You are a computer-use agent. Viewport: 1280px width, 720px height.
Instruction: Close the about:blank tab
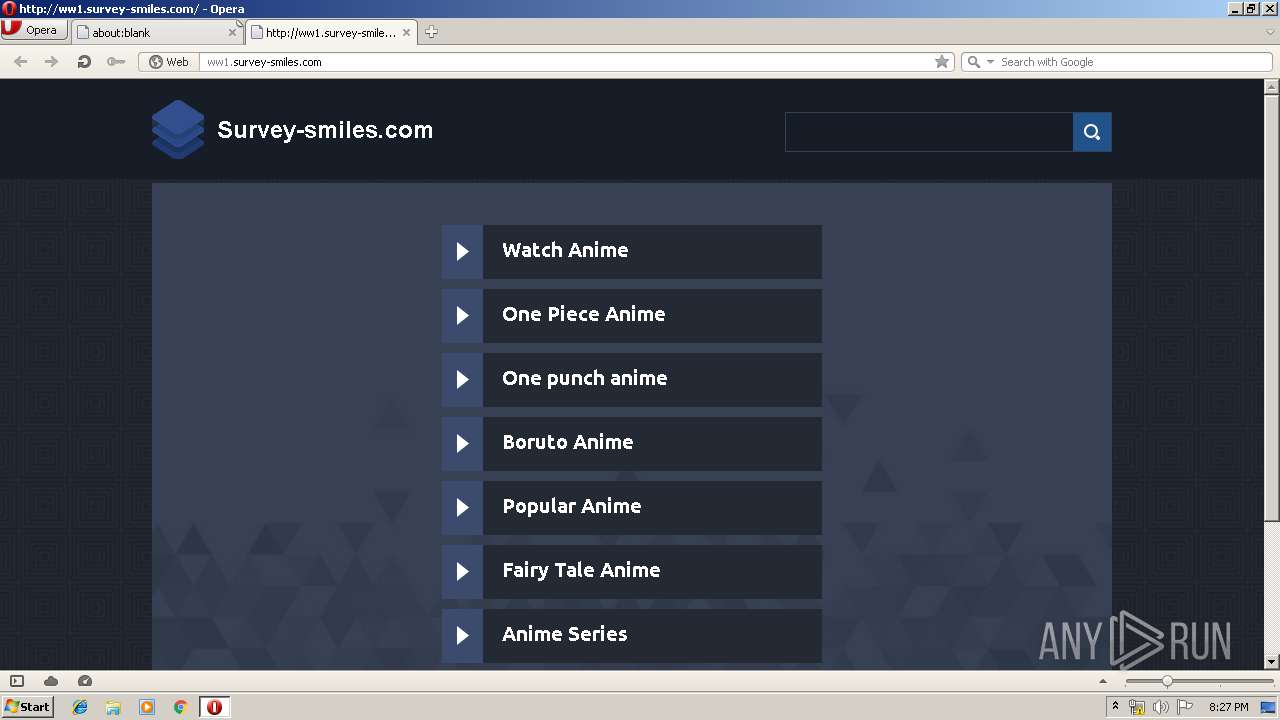[x=233, y=32]
